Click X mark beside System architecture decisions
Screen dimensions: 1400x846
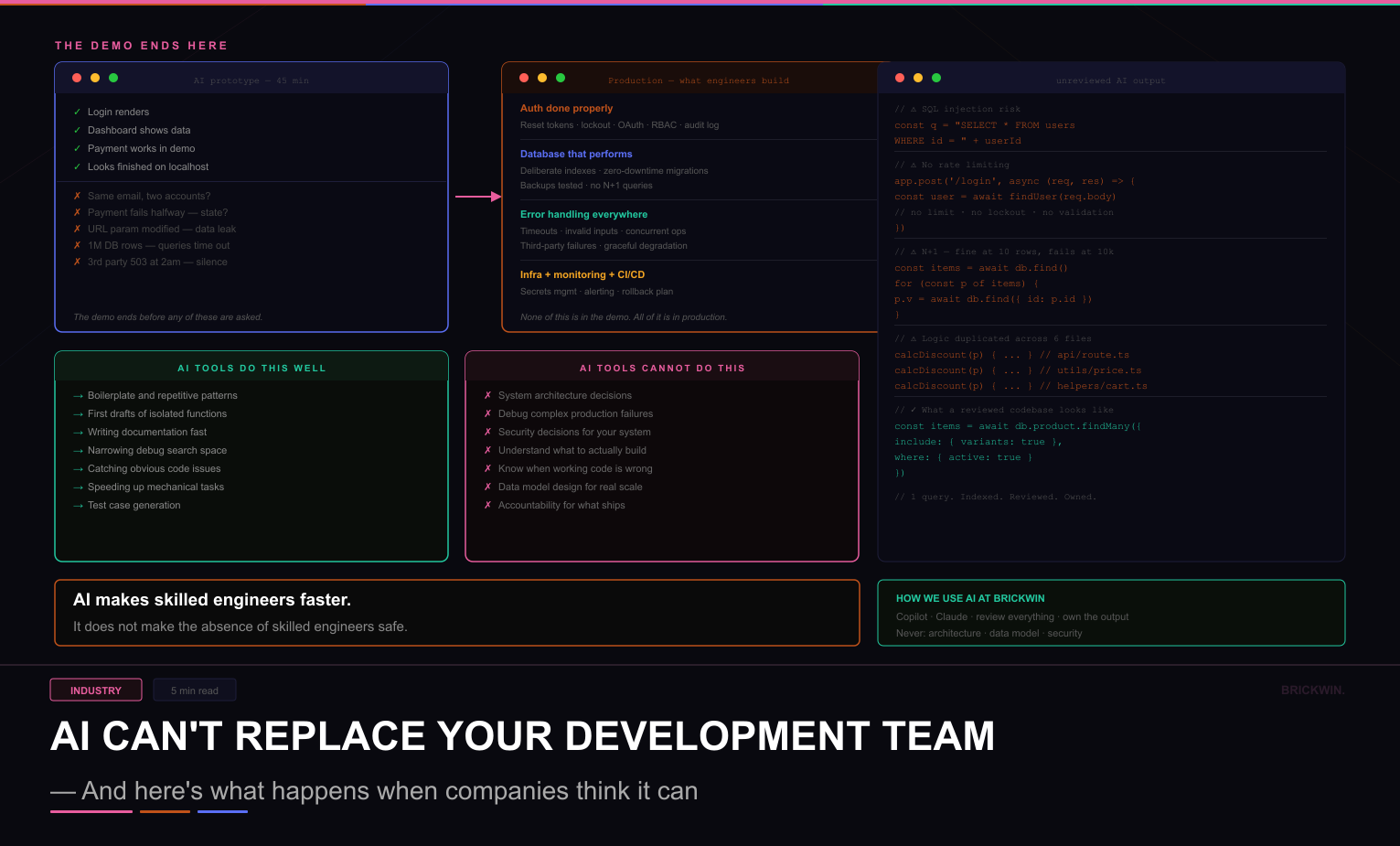pyautogui.click(x=488, y=395)
